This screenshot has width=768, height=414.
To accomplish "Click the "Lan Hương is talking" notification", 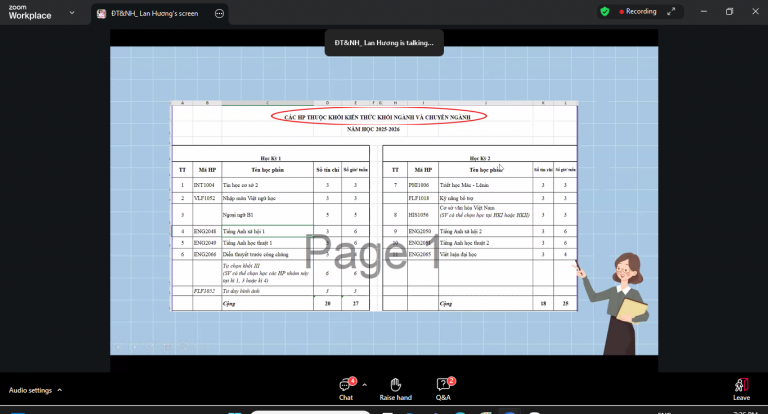I will [384, 43].
